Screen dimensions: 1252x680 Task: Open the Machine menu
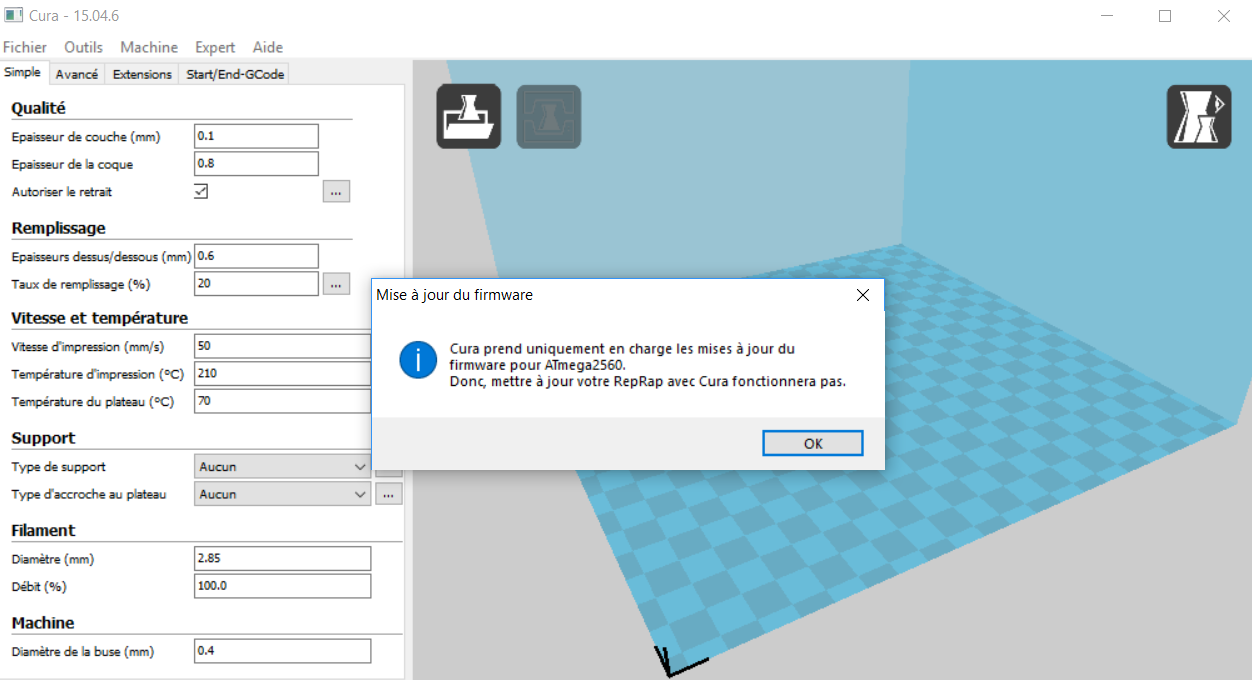tap(149, 47)
